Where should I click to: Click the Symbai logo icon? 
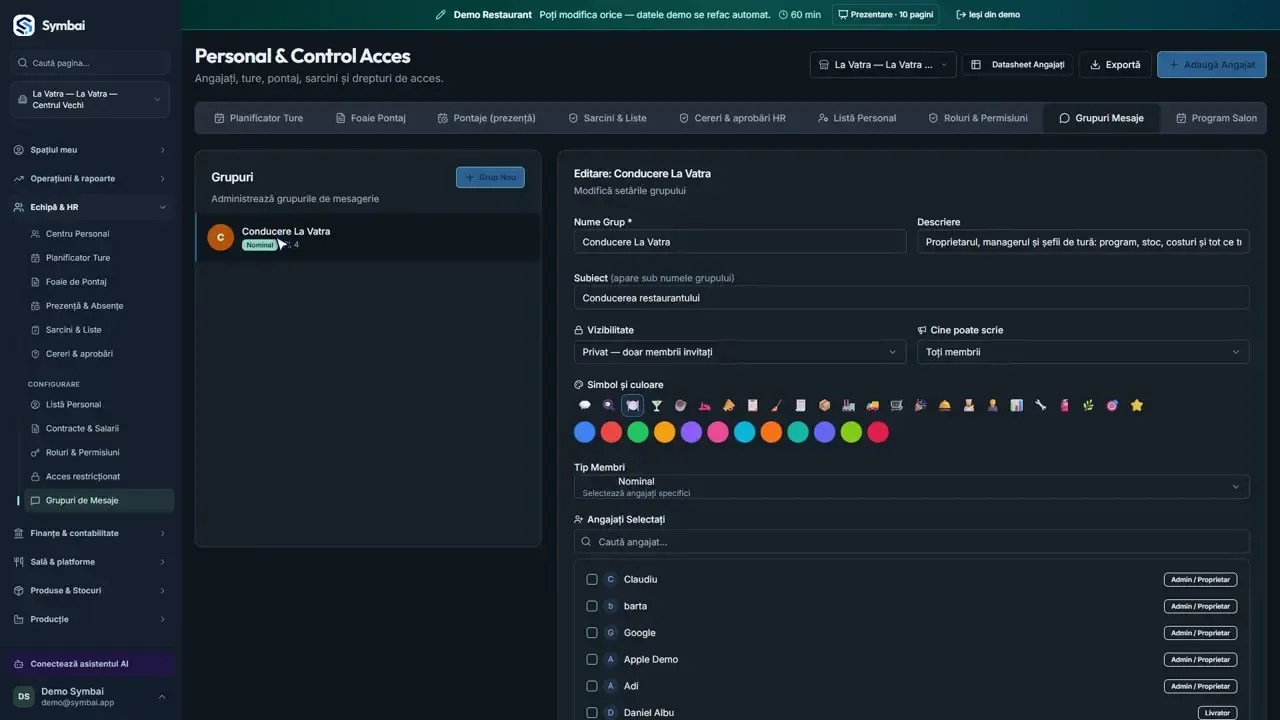click(24, 26)
